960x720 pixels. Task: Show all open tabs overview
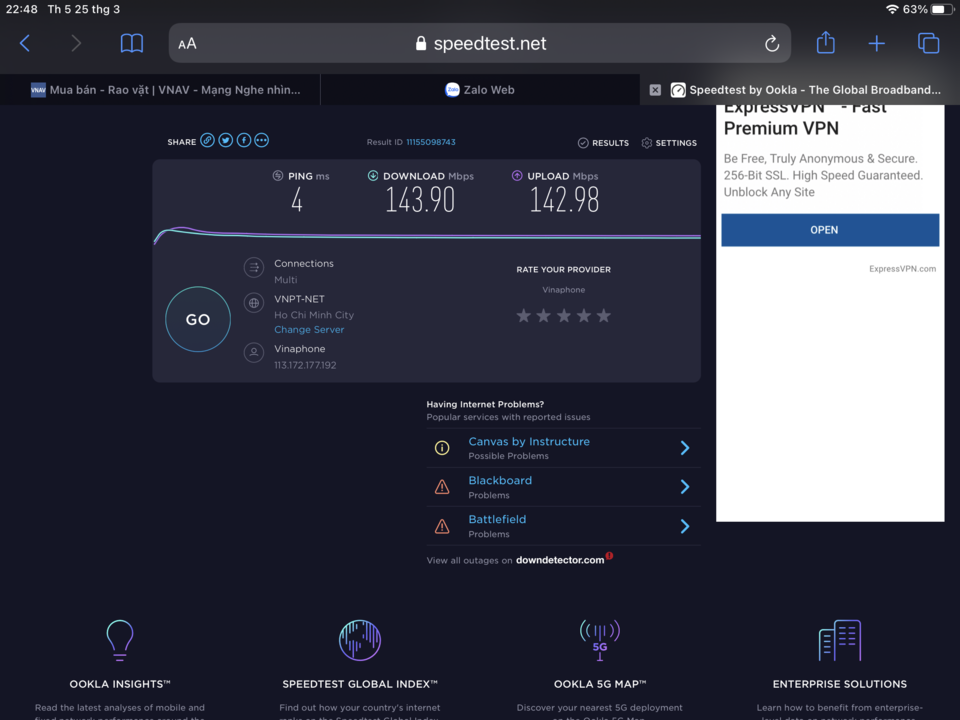928,43
